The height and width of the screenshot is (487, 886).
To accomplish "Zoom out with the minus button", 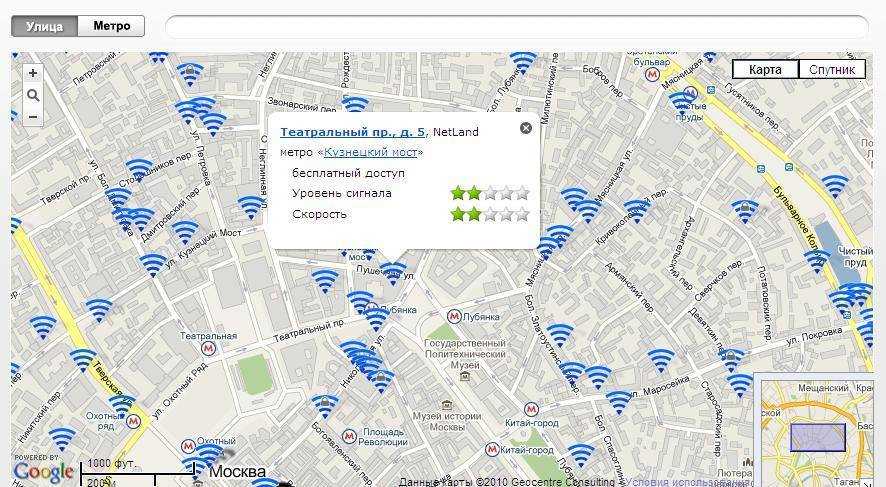I will [x=33, y=117].
